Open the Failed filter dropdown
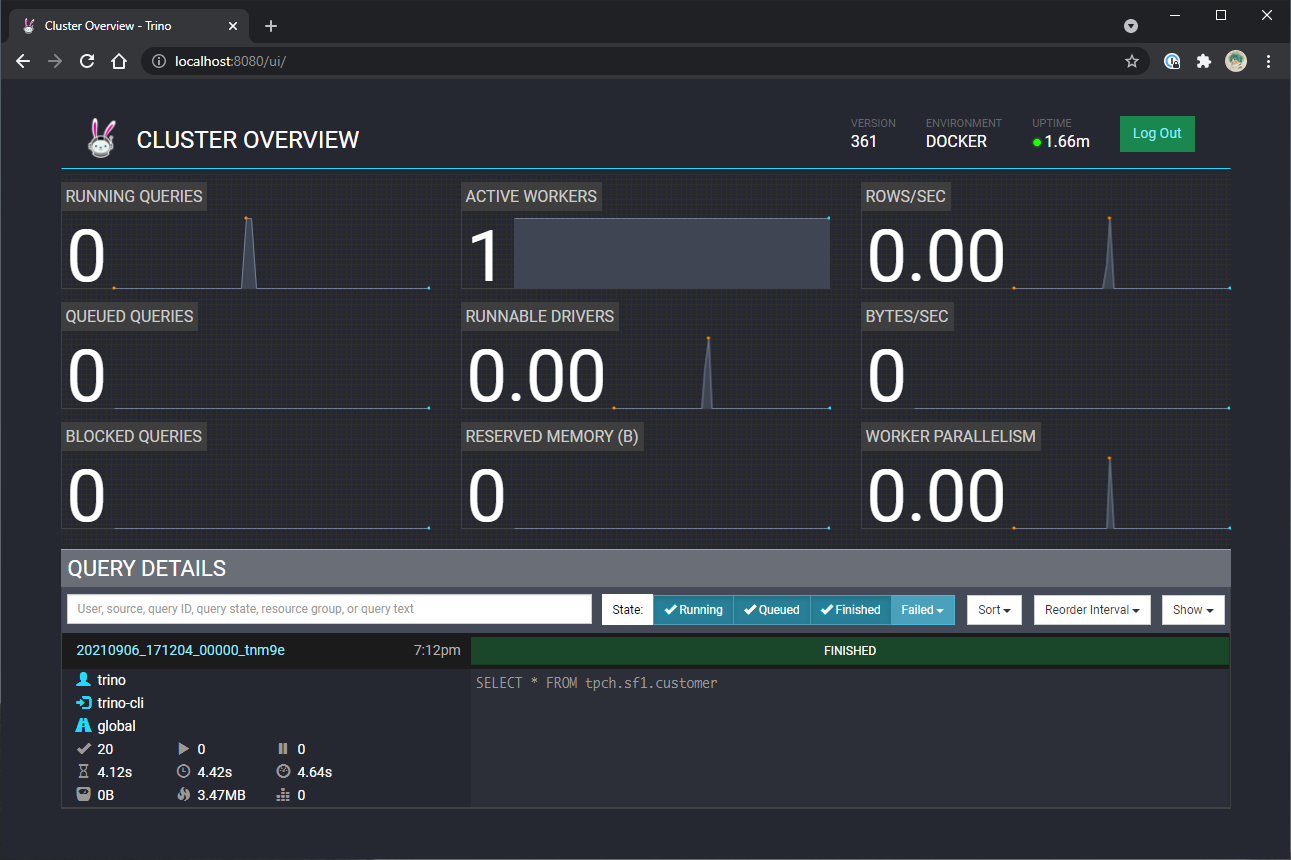The height and width of the screenshot is (860, 1291). [923, 610]
